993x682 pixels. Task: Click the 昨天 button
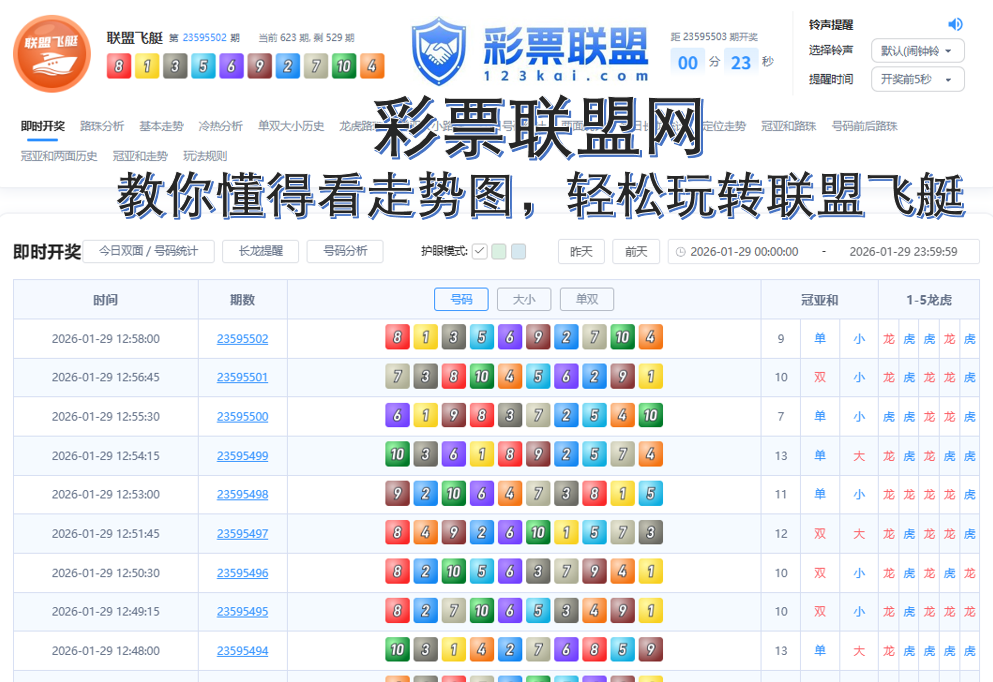[580, 251]
